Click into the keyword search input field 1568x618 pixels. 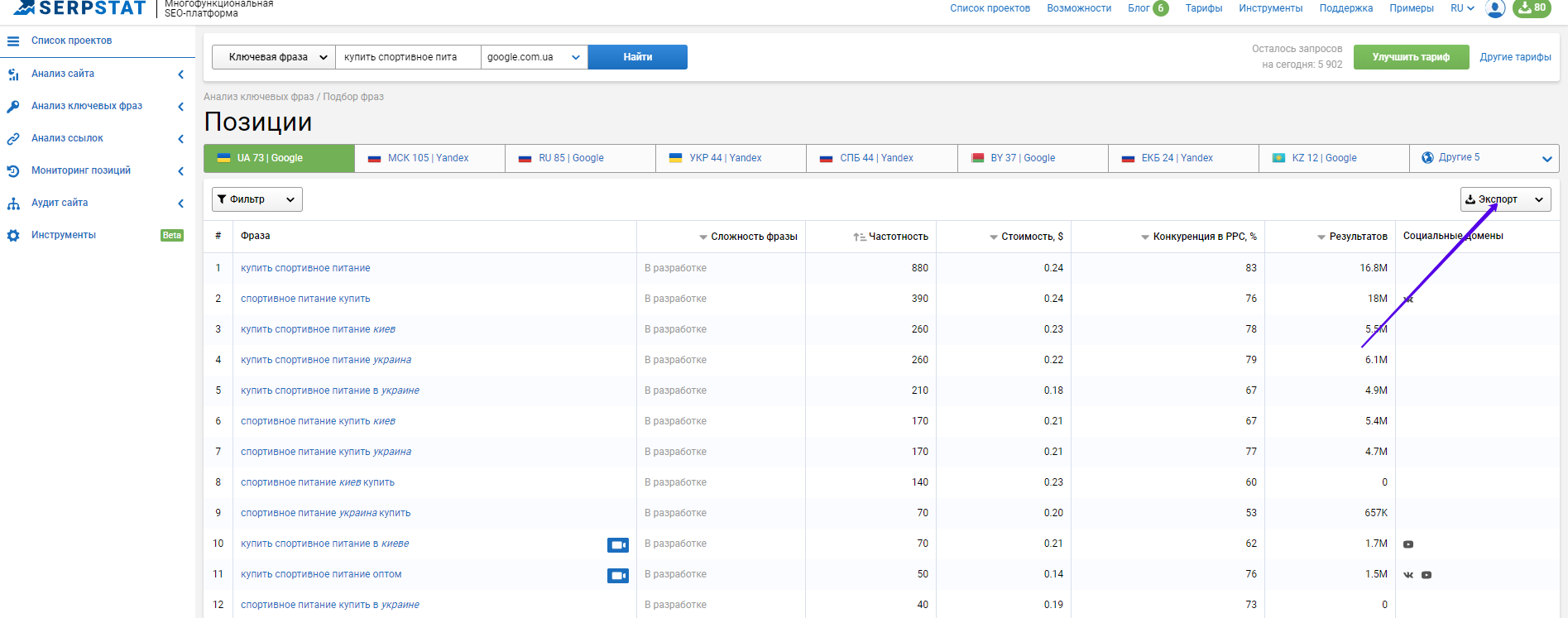[x=409, y=57]
